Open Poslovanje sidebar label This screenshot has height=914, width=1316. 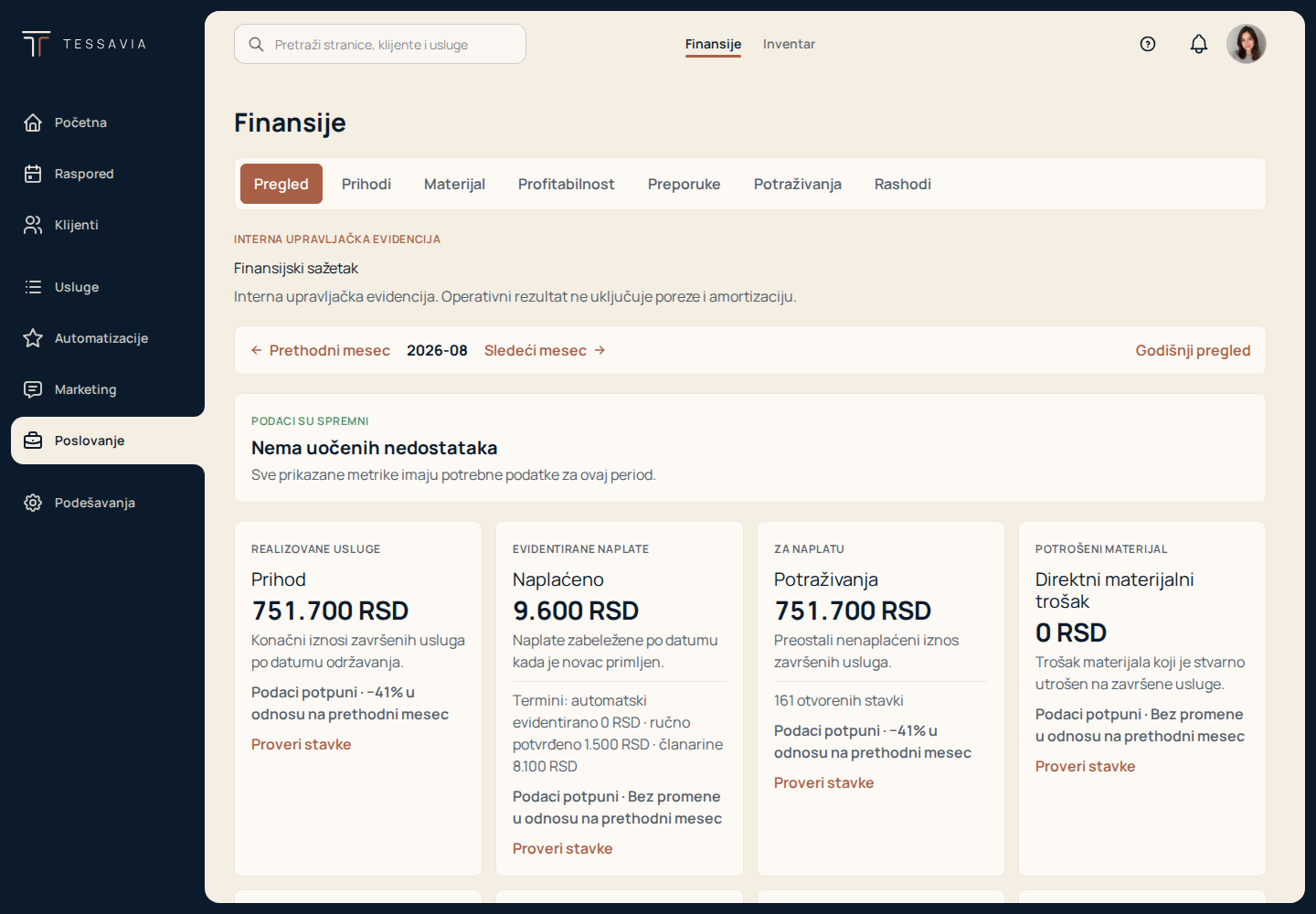point(90,441)
